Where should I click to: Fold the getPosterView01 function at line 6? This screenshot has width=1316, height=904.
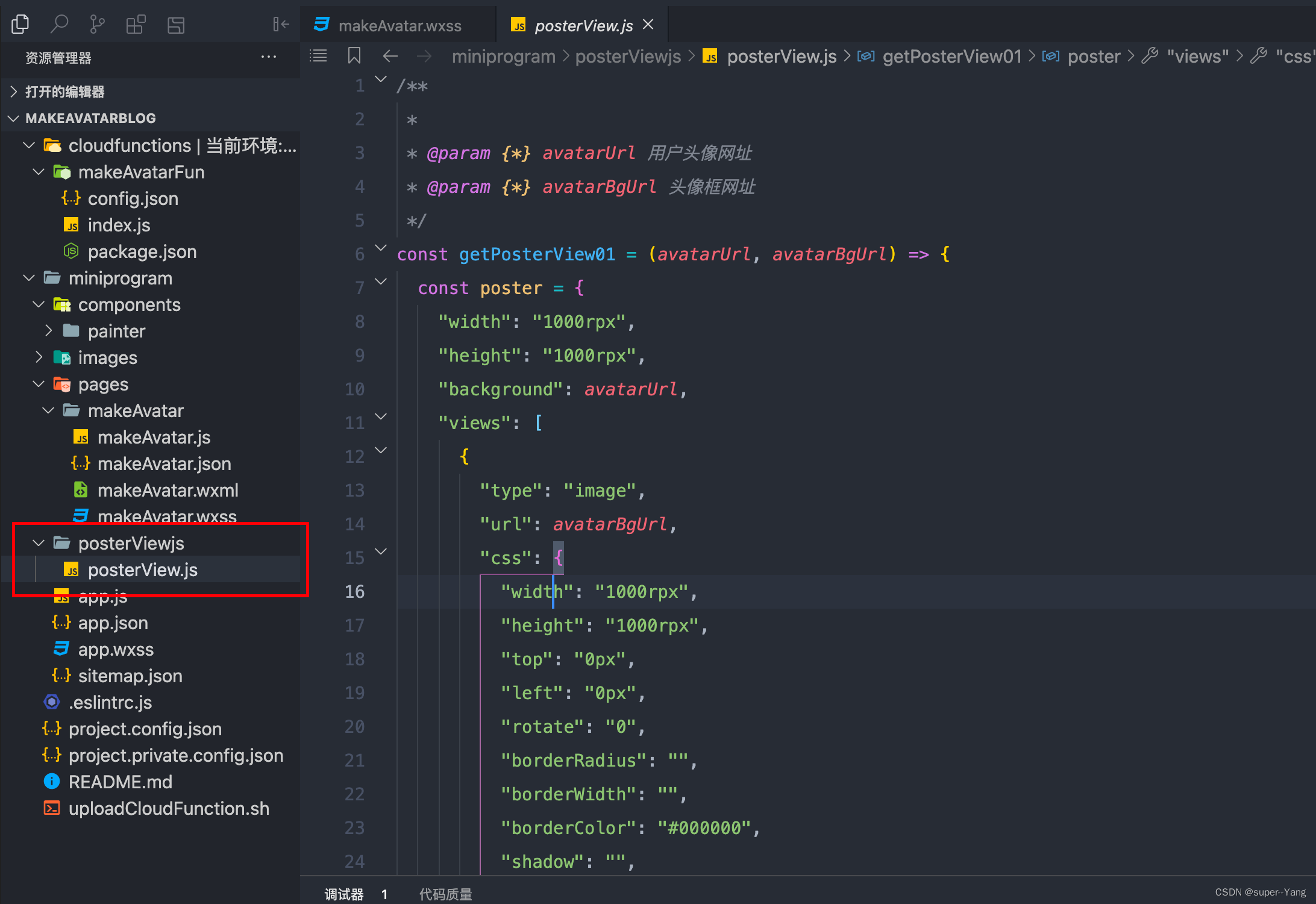[381, 248]
